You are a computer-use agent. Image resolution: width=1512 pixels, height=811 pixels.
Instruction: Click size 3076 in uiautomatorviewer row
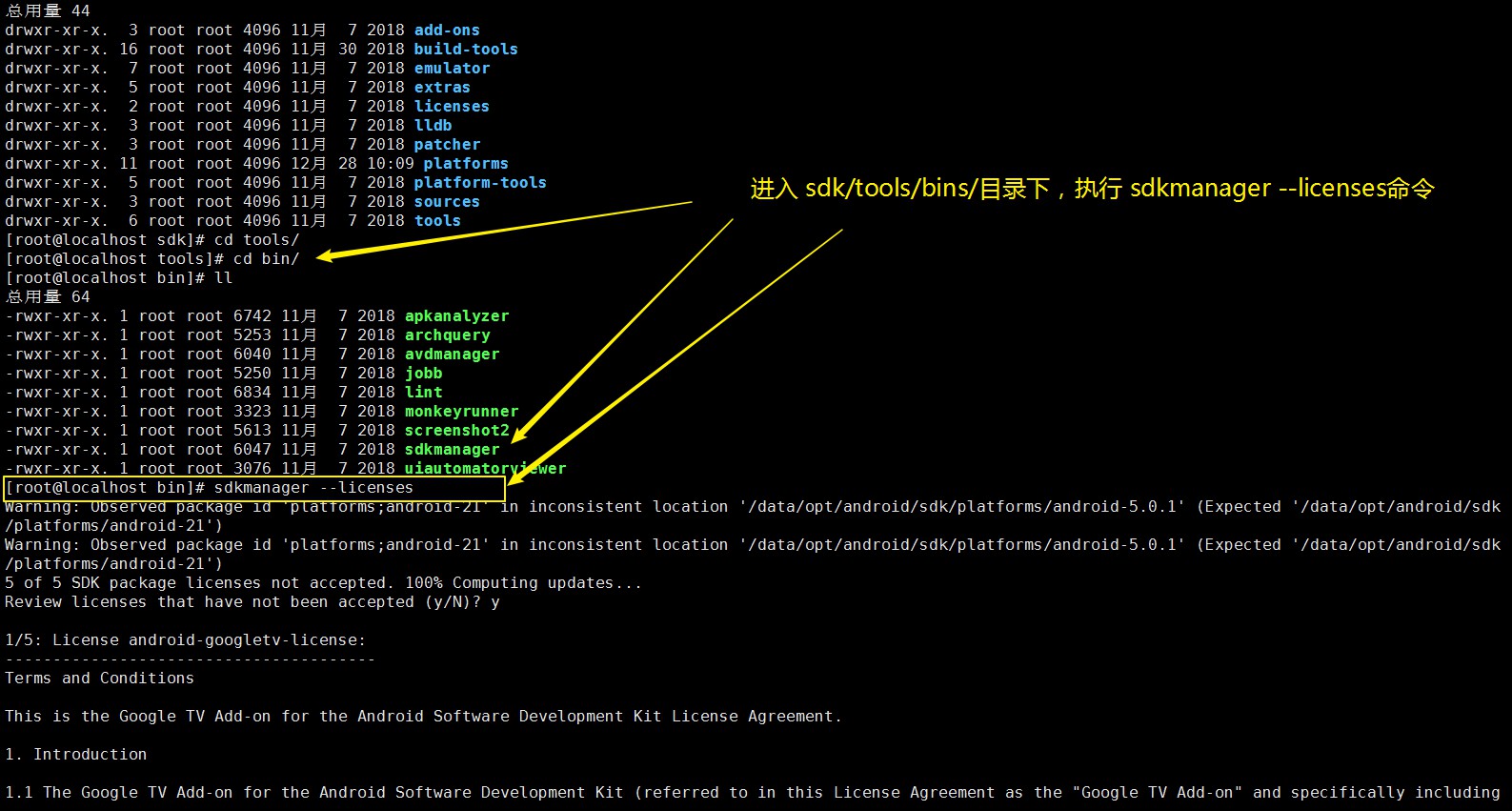pos(252,469)
